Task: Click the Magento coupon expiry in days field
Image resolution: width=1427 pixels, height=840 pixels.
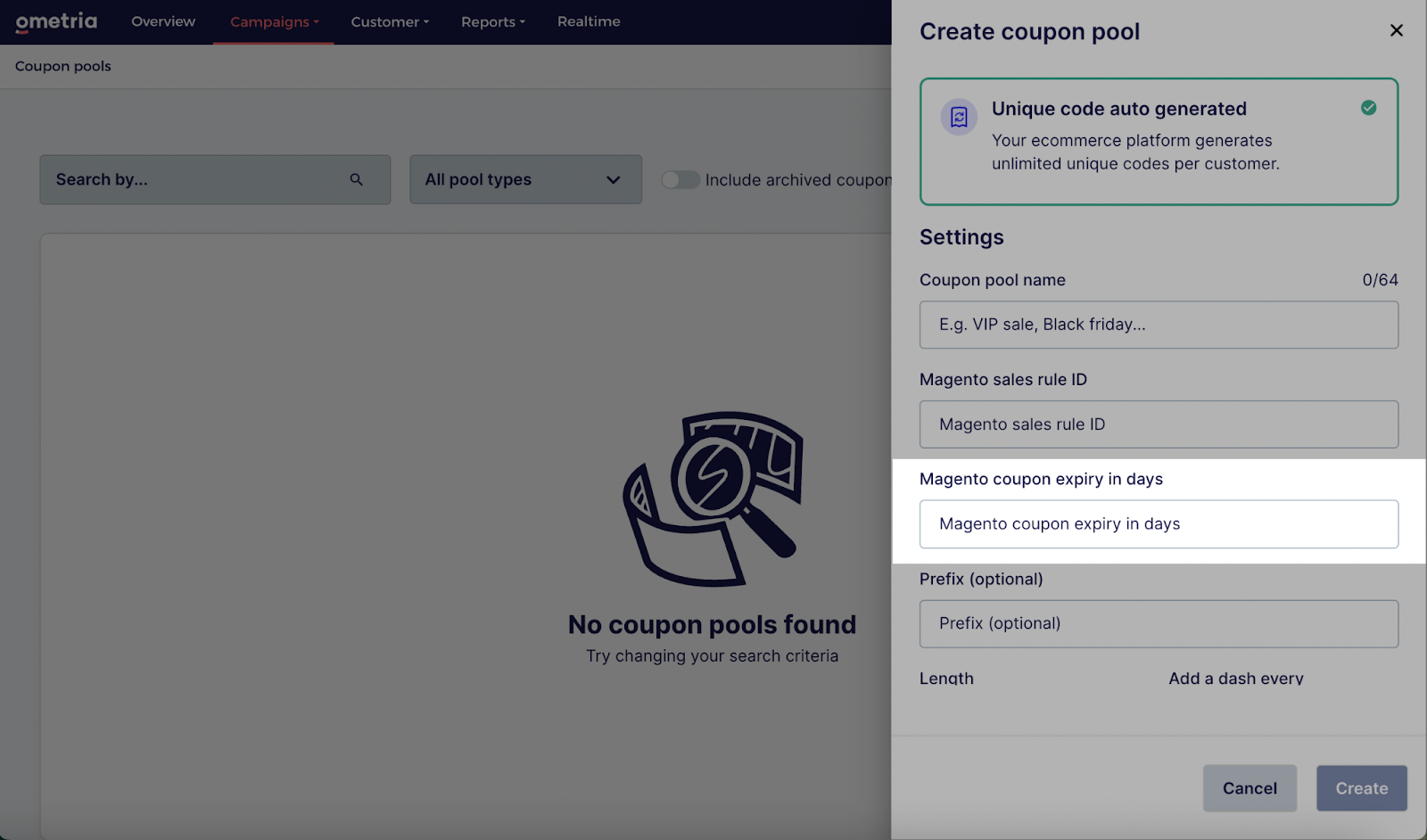Action: click(1159, 524)
